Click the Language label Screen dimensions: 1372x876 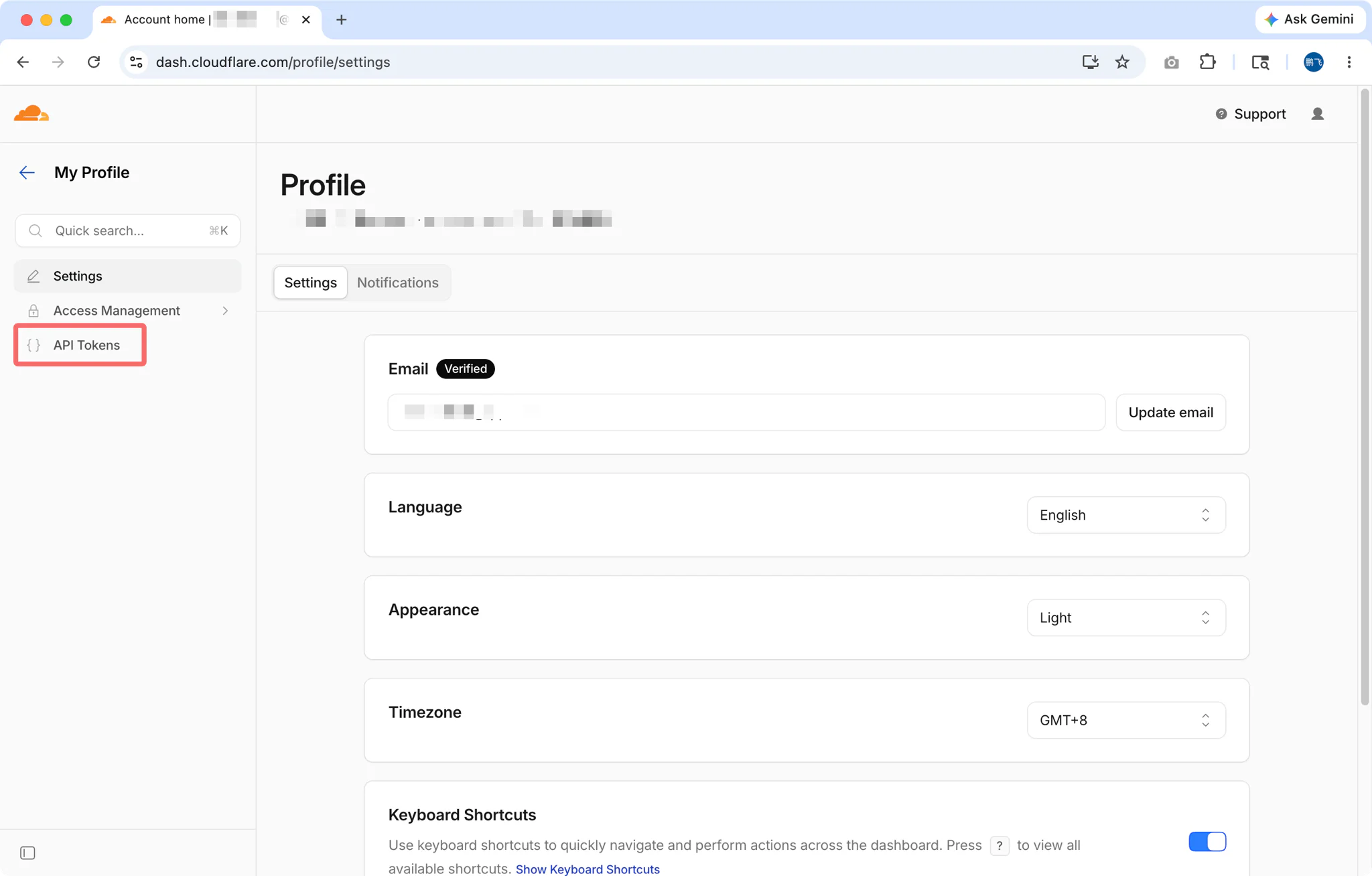pyautogui.click(x=425, y=507)
